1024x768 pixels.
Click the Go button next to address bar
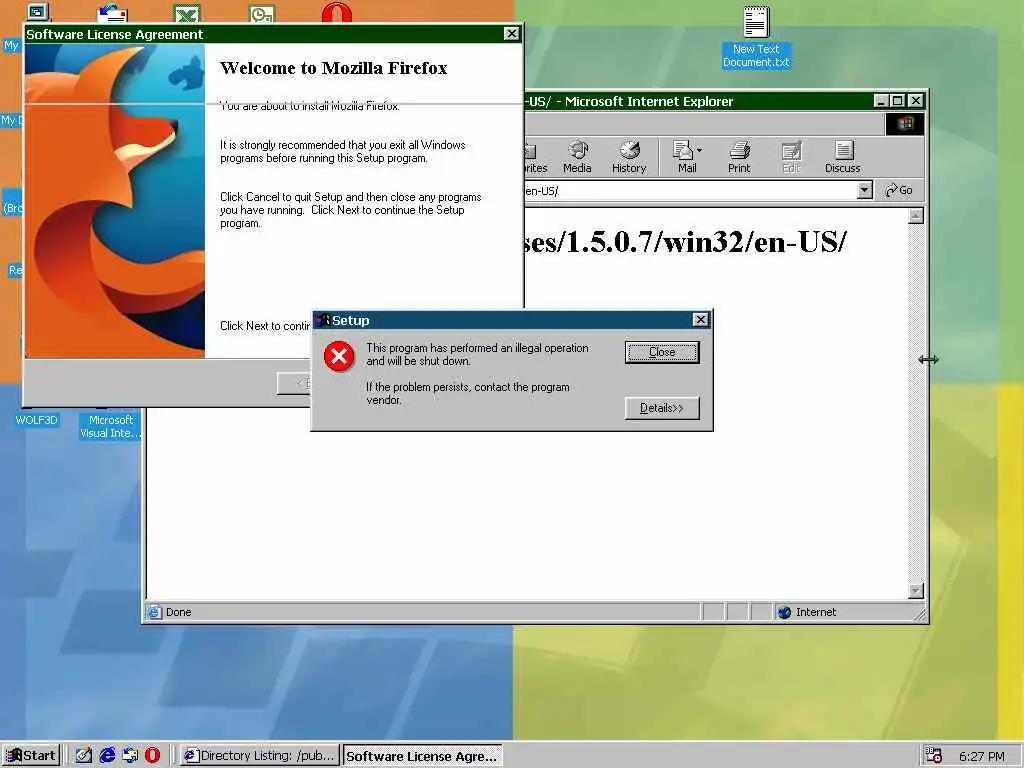pos(899,190)
